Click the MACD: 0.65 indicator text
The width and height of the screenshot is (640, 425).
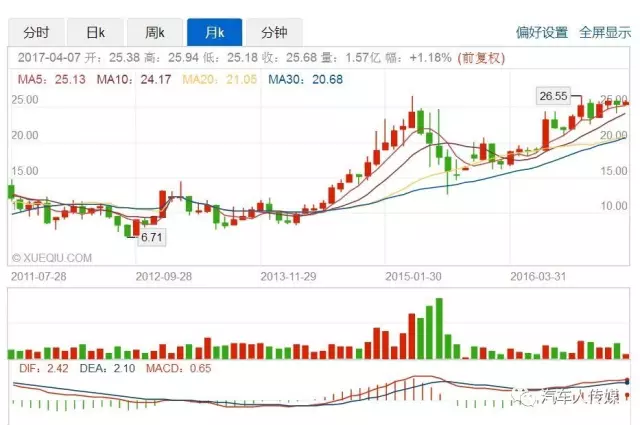[x=179, y=368]
